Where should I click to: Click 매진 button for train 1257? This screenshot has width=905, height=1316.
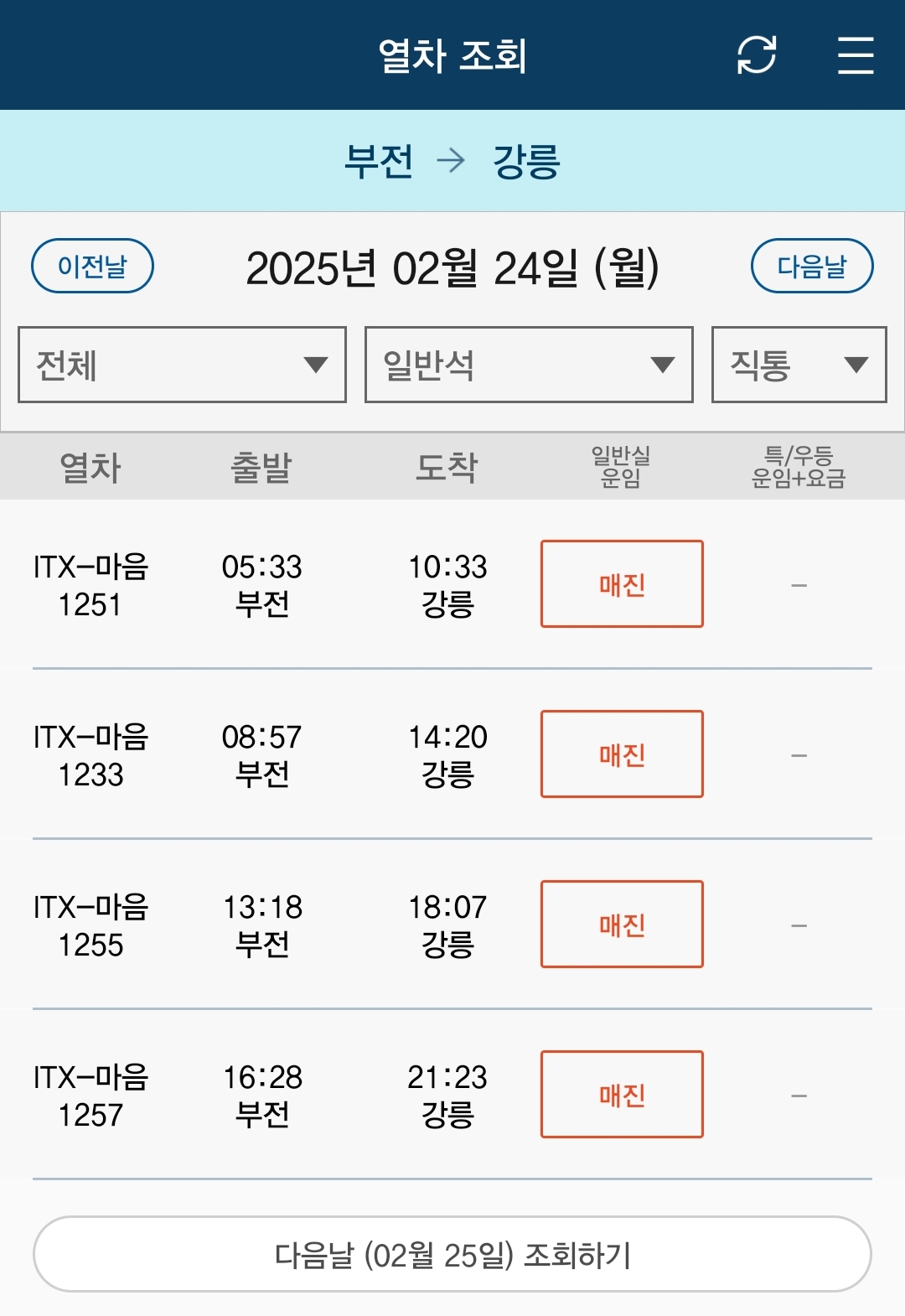(622, 1095)
